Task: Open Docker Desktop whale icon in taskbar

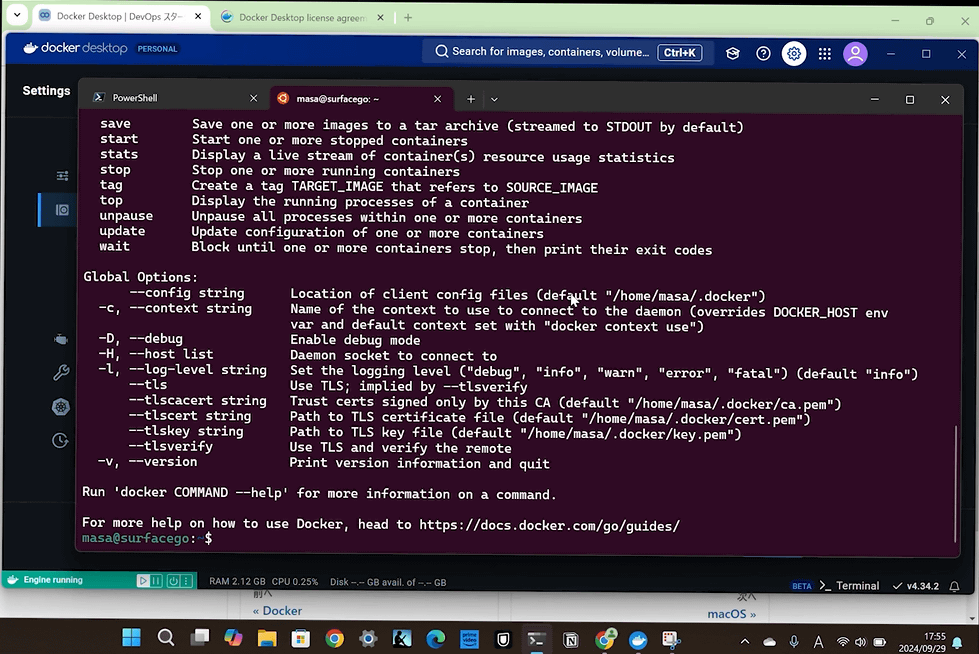Action: coord(637,640)
